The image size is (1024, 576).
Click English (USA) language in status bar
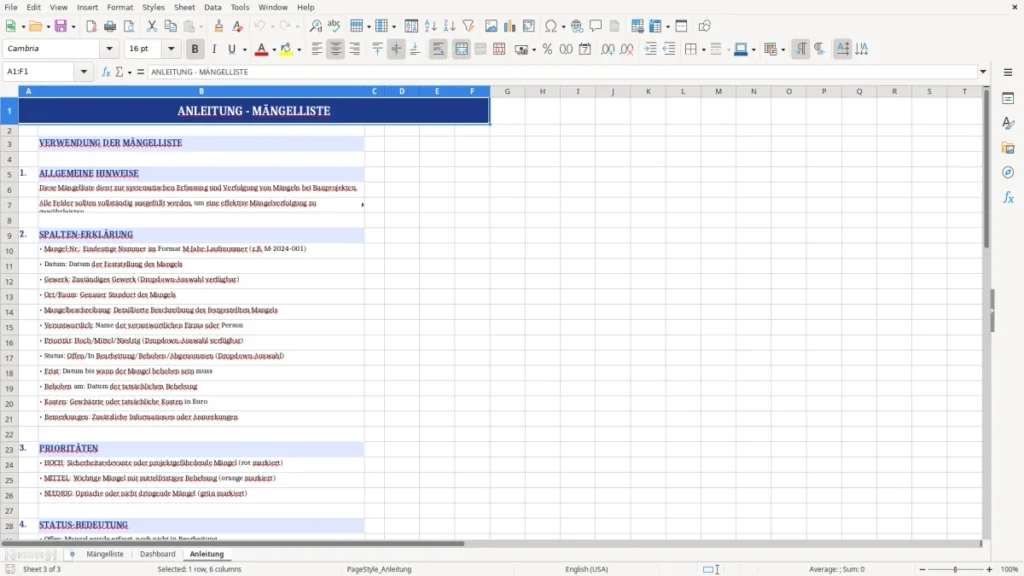(586, 569)
